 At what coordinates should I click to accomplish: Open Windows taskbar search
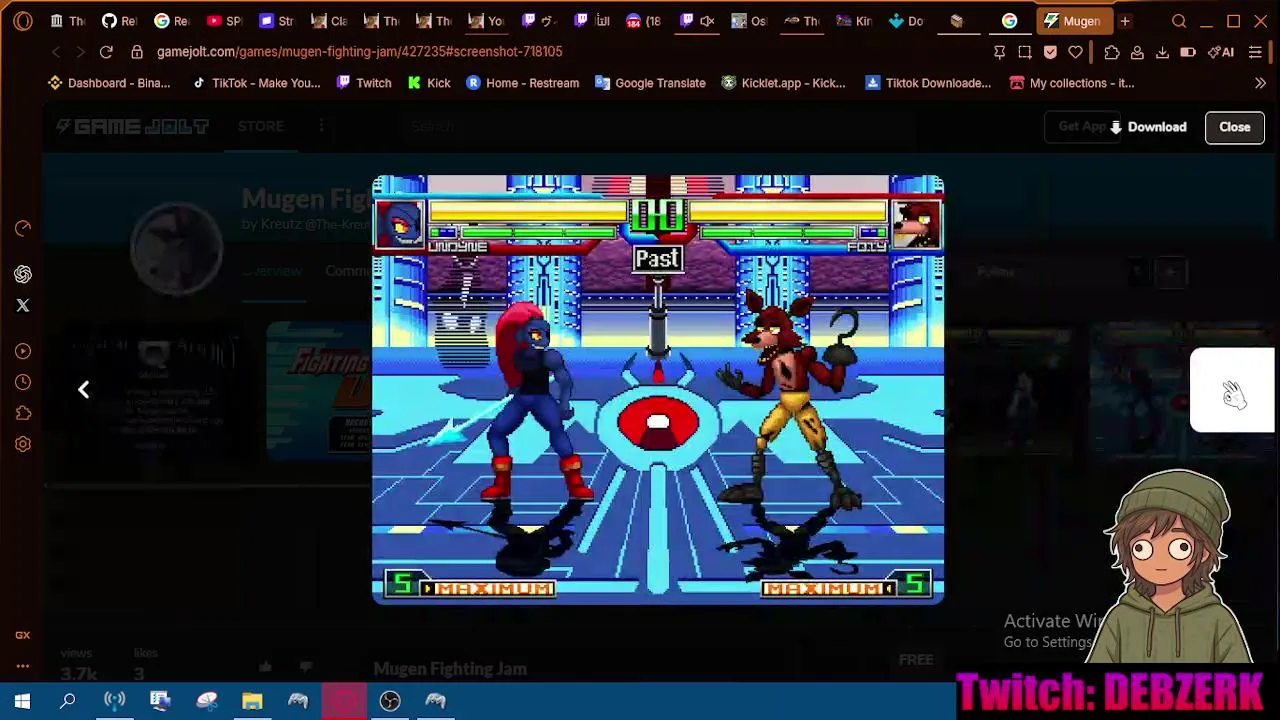point(68,701)
